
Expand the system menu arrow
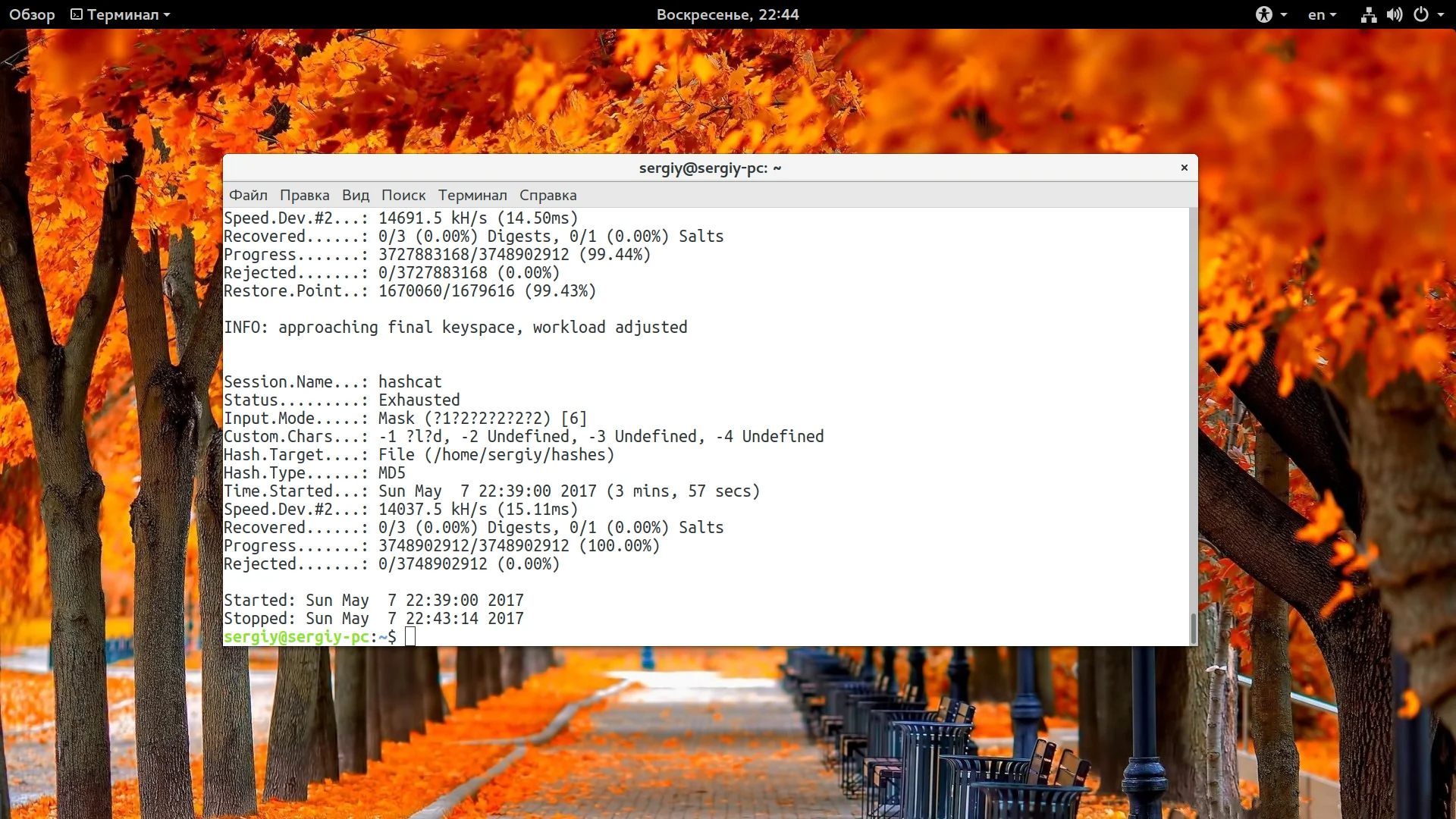tap(1441, 14)
